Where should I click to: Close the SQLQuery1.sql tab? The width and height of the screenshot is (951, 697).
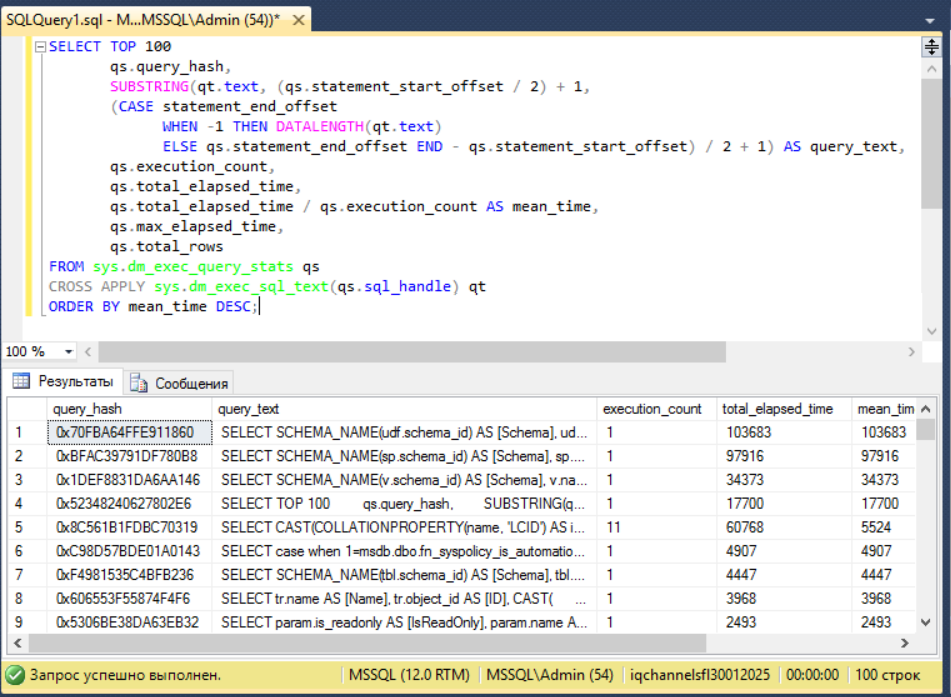click(x=298, y=20)
